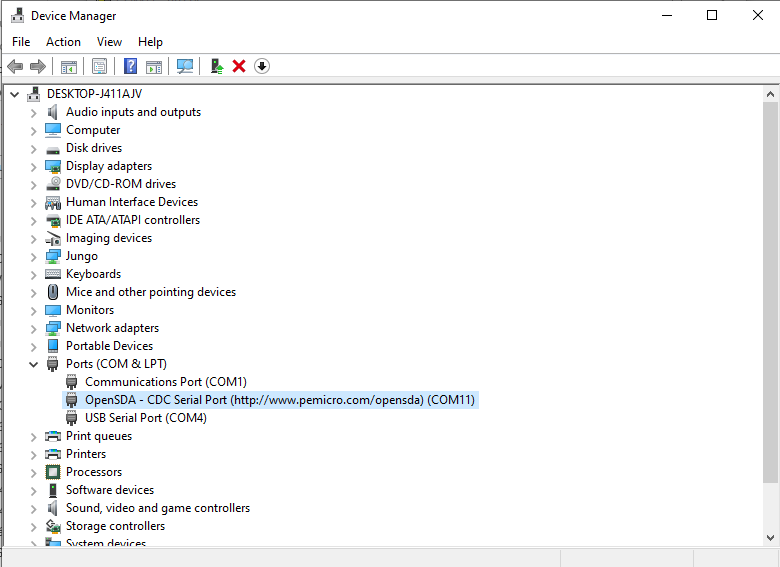Open the Action menu

pyautogui.click(x=63, y=42)
